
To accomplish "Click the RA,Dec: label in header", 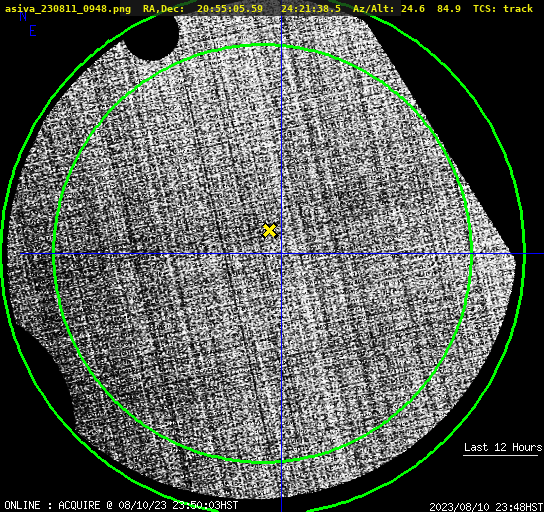I will (164, 9).
